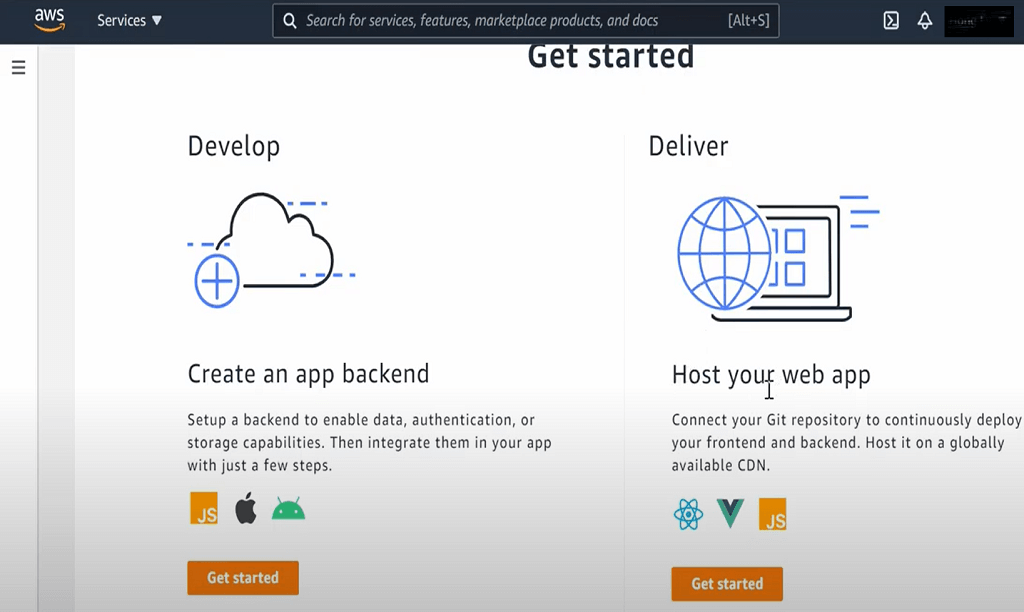Focus the AWS services search field

(x=525, y=21)
